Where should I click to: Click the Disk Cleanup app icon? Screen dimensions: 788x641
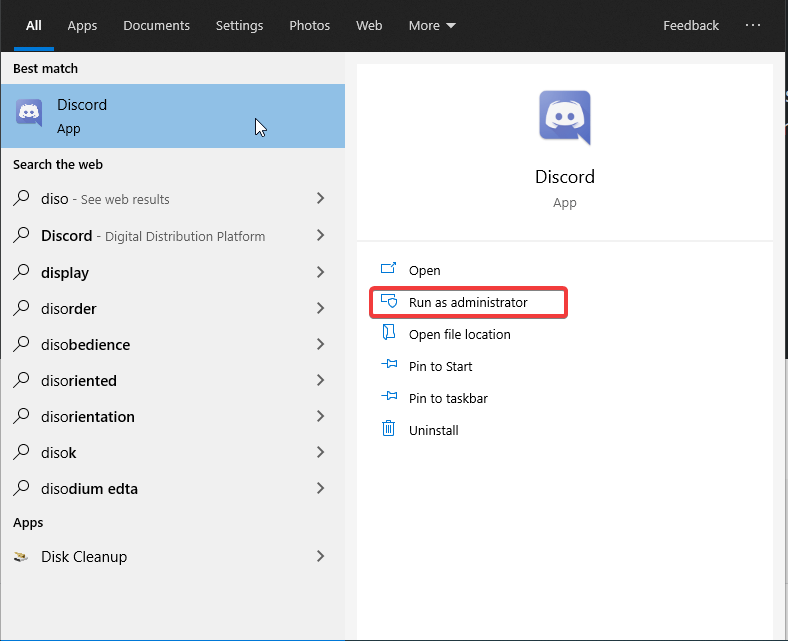[x=21, y=557]
